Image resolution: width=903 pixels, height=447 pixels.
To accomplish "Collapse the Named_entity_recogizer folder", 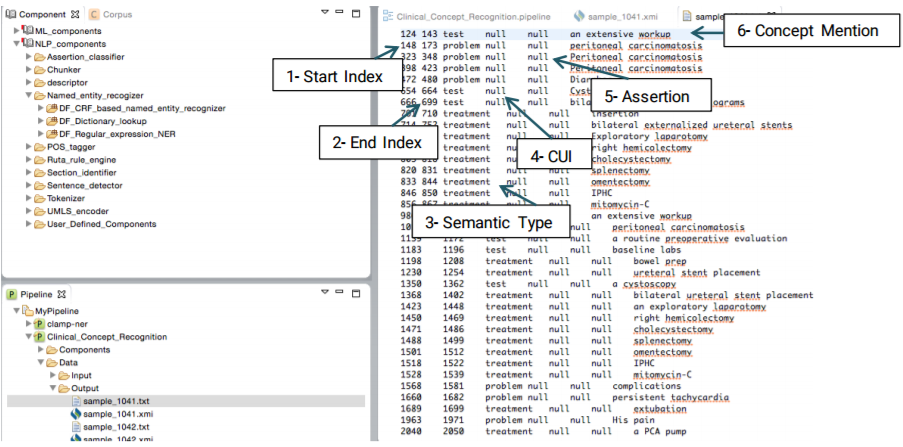I will [27, 96].
